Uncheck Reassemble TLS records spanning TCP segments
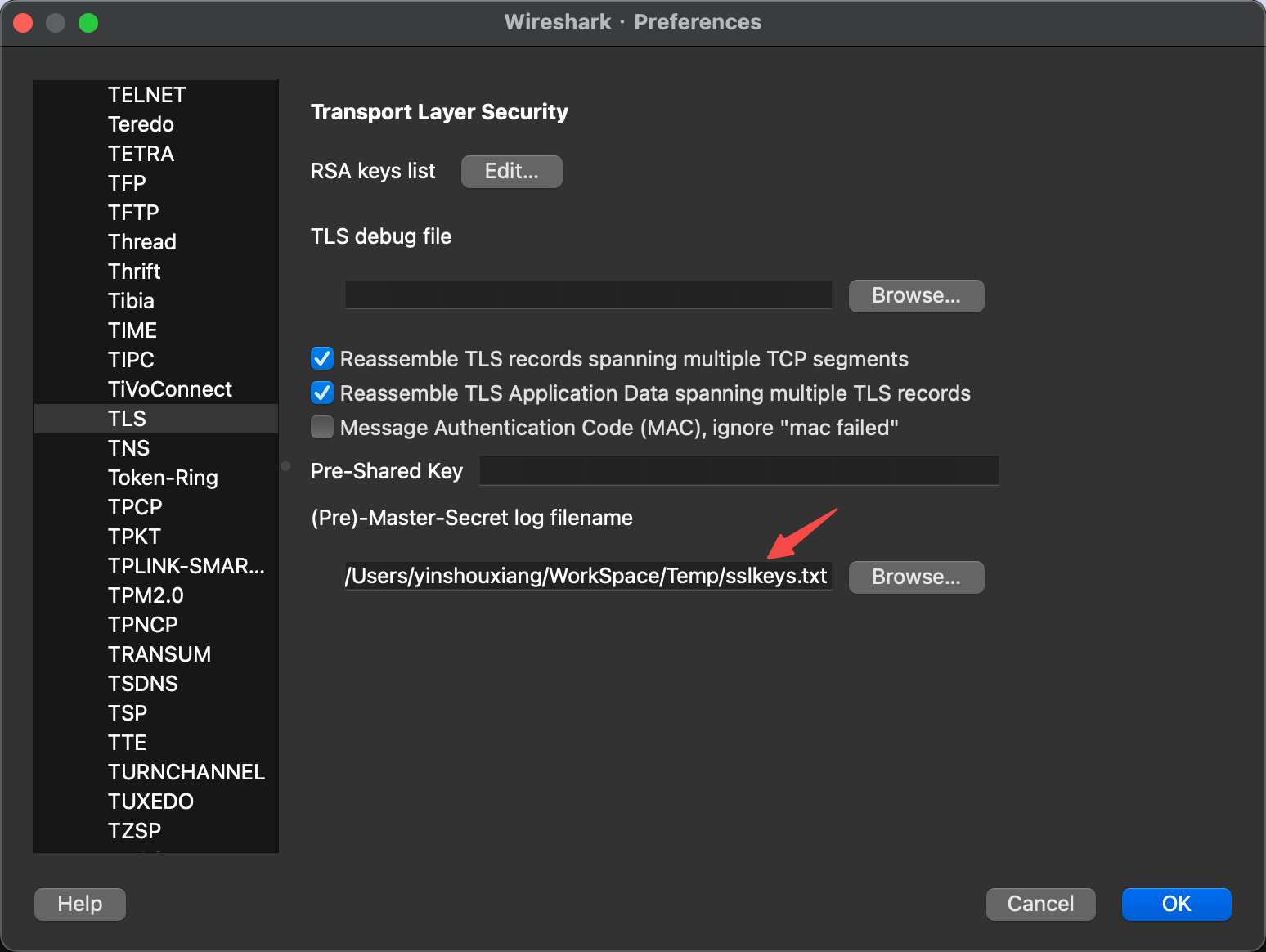1266x952 pixels. point(322,359)
